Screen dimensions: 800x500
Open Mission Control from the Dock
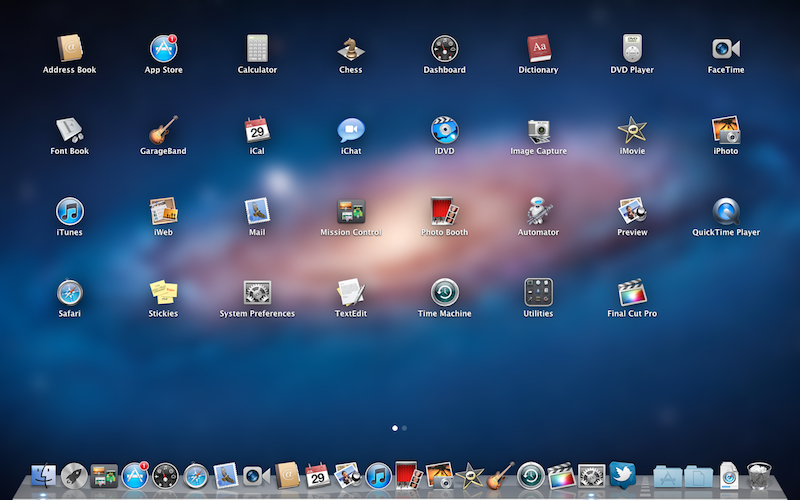coord(104,476)
